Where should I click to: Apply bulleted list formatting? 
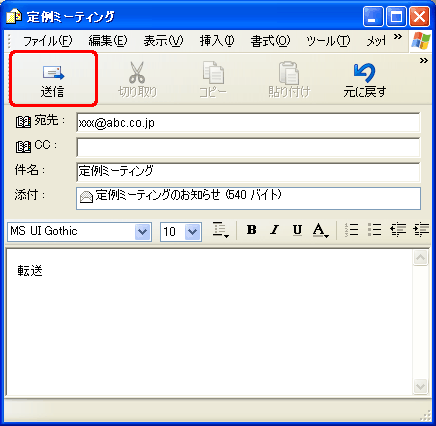[374, 230]
